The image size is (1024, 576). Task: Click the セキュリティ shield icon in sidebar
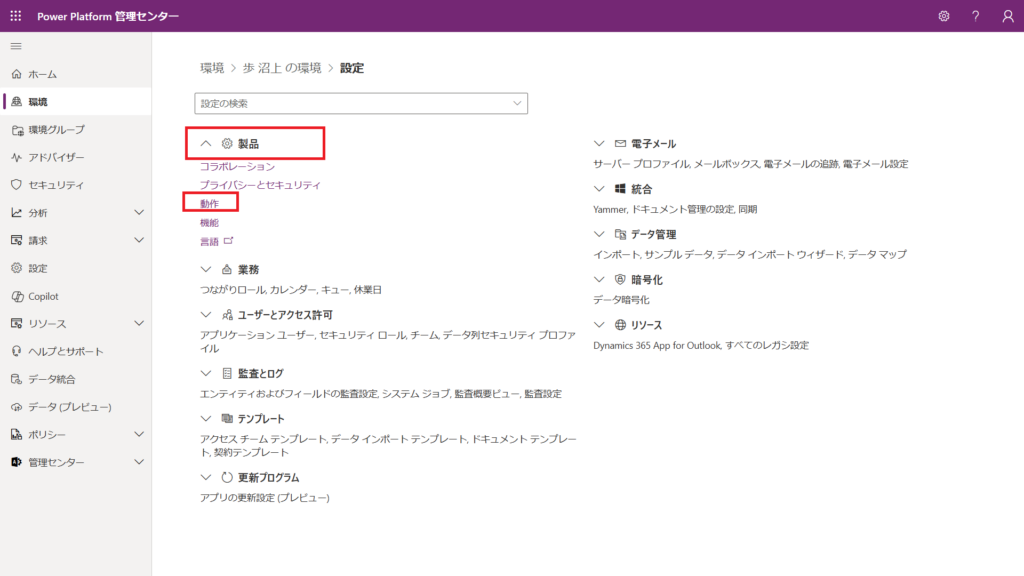pyautogui.click(x=16, y=185)
